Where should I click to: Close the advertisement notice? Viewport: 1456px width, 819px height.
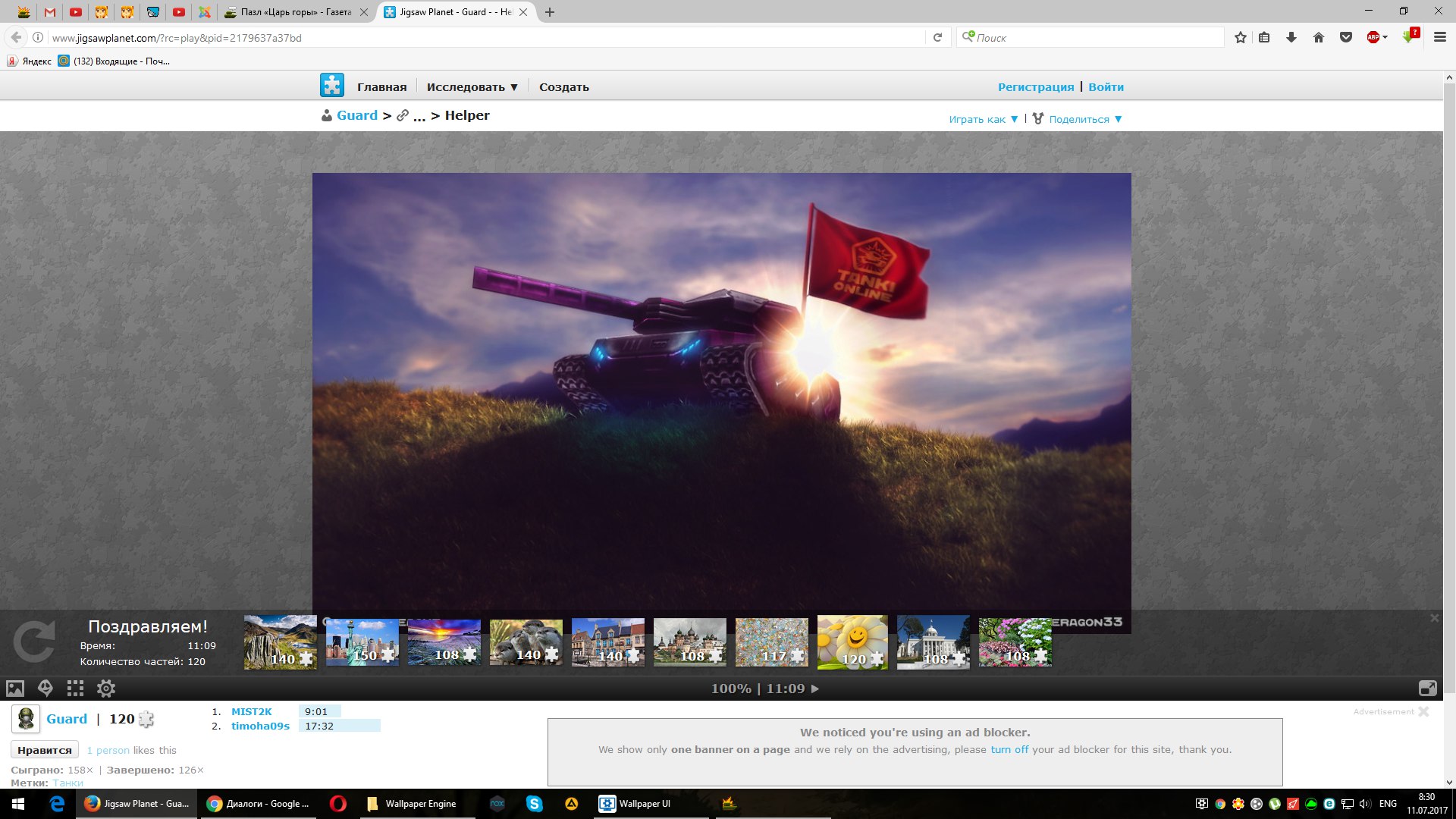point(1423,711)
